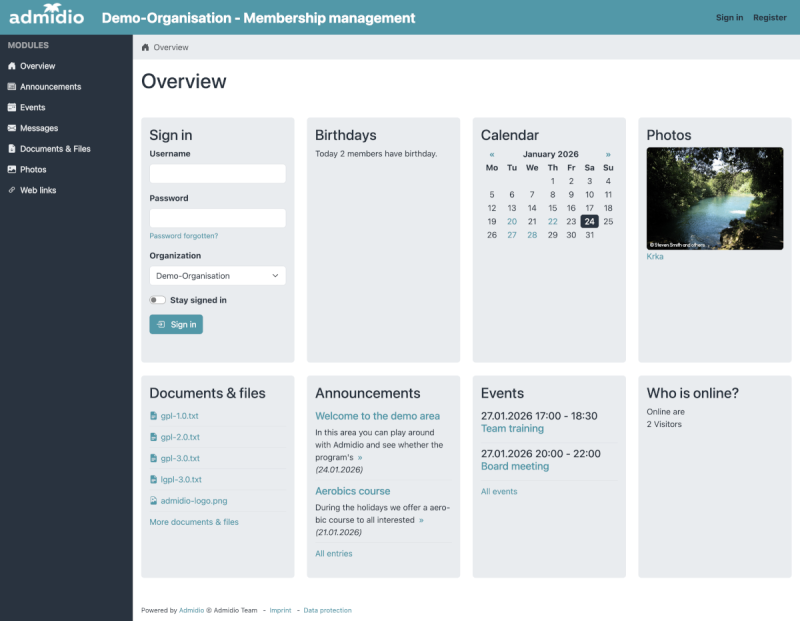Go to previous month with the left chevron
800x621 pixels.
[493, 155]
